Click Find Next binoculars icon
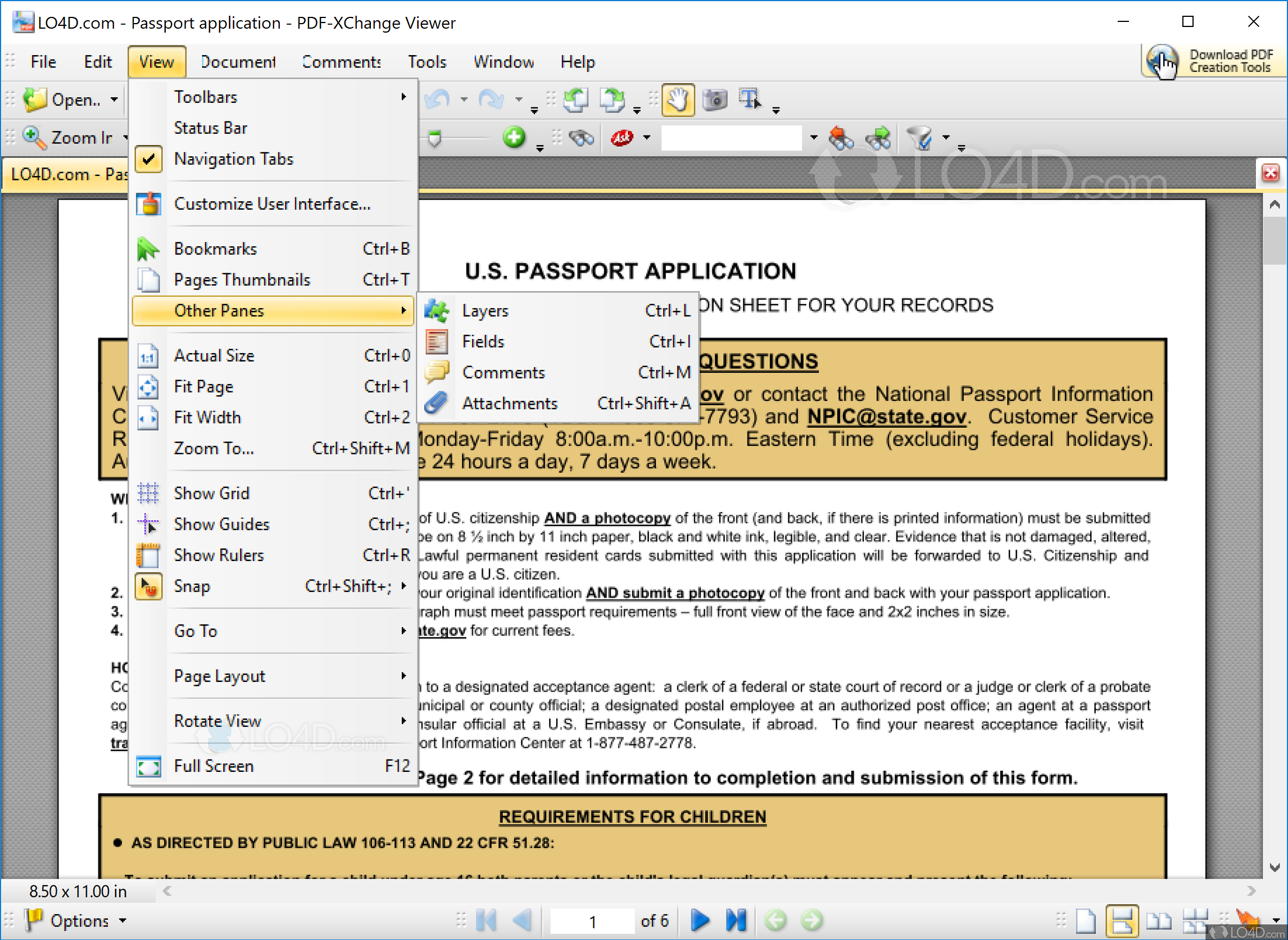 pos(878,138)
